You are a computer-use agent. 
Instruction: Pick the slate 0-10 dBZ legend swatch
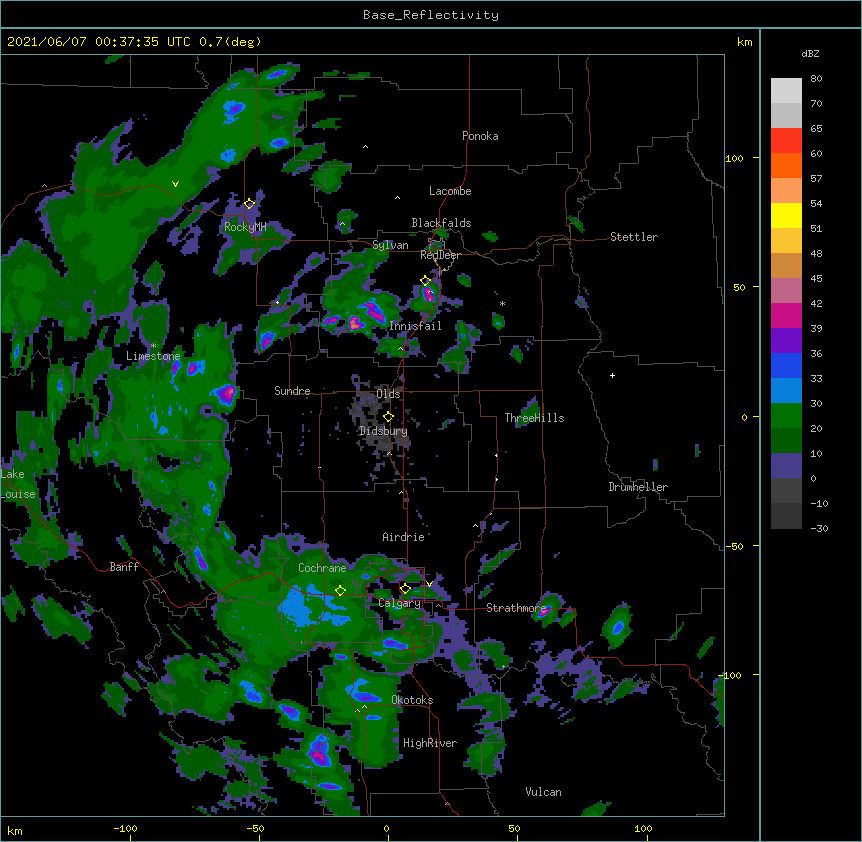pyautogui.click(x=786, y=466)
